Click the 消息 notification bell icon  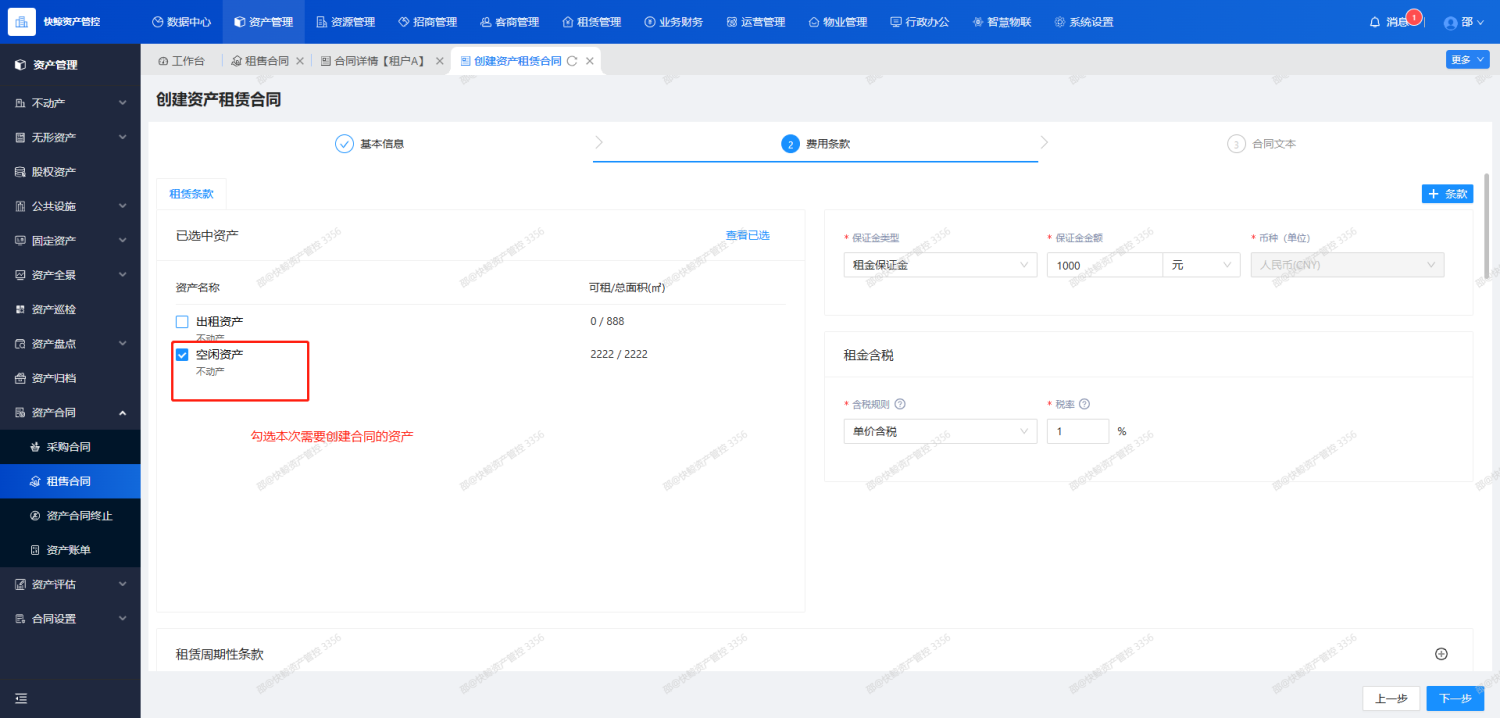point(1375,22)
